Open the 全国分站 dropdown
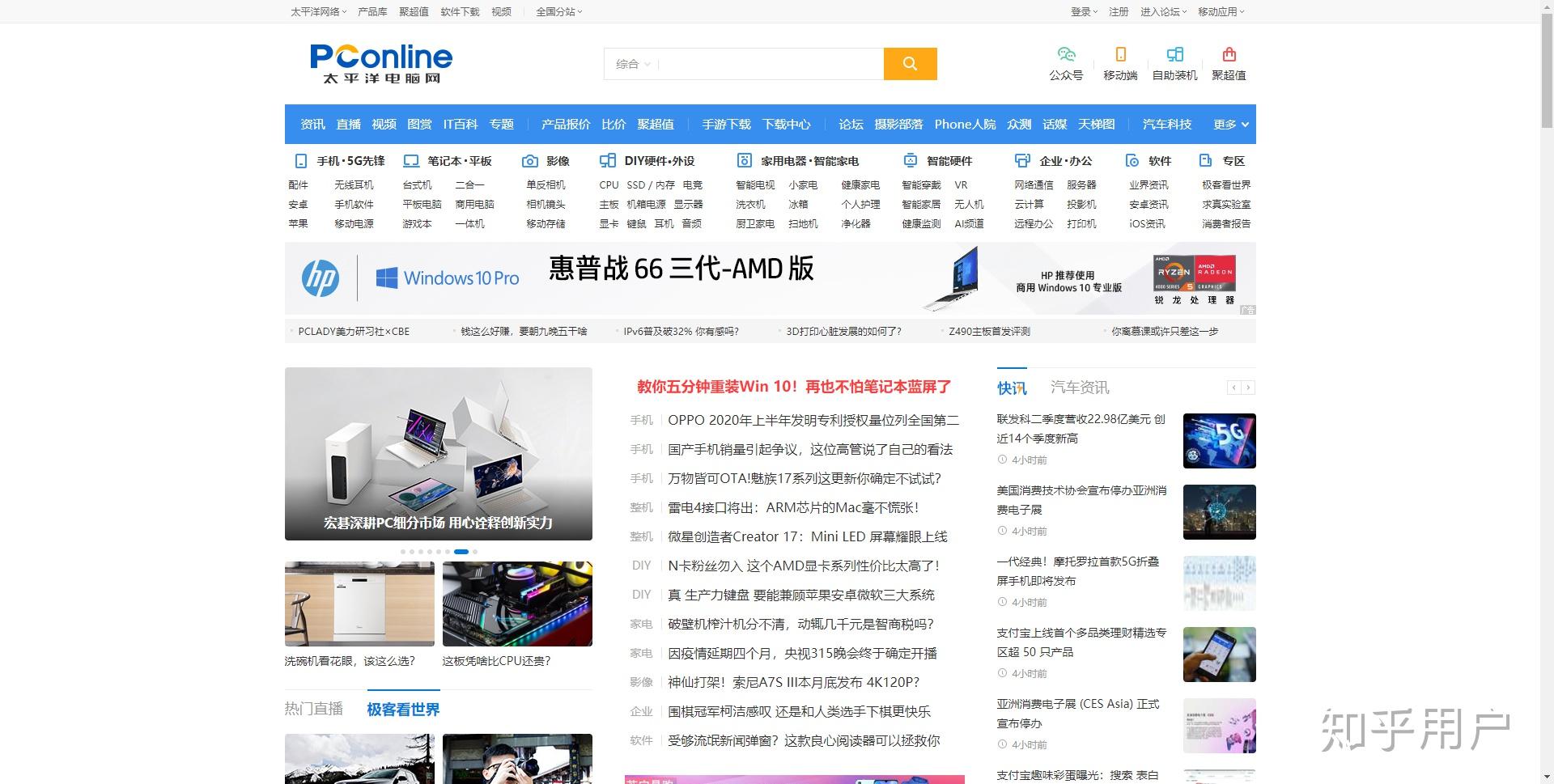1554x784 pixels. 558,11
